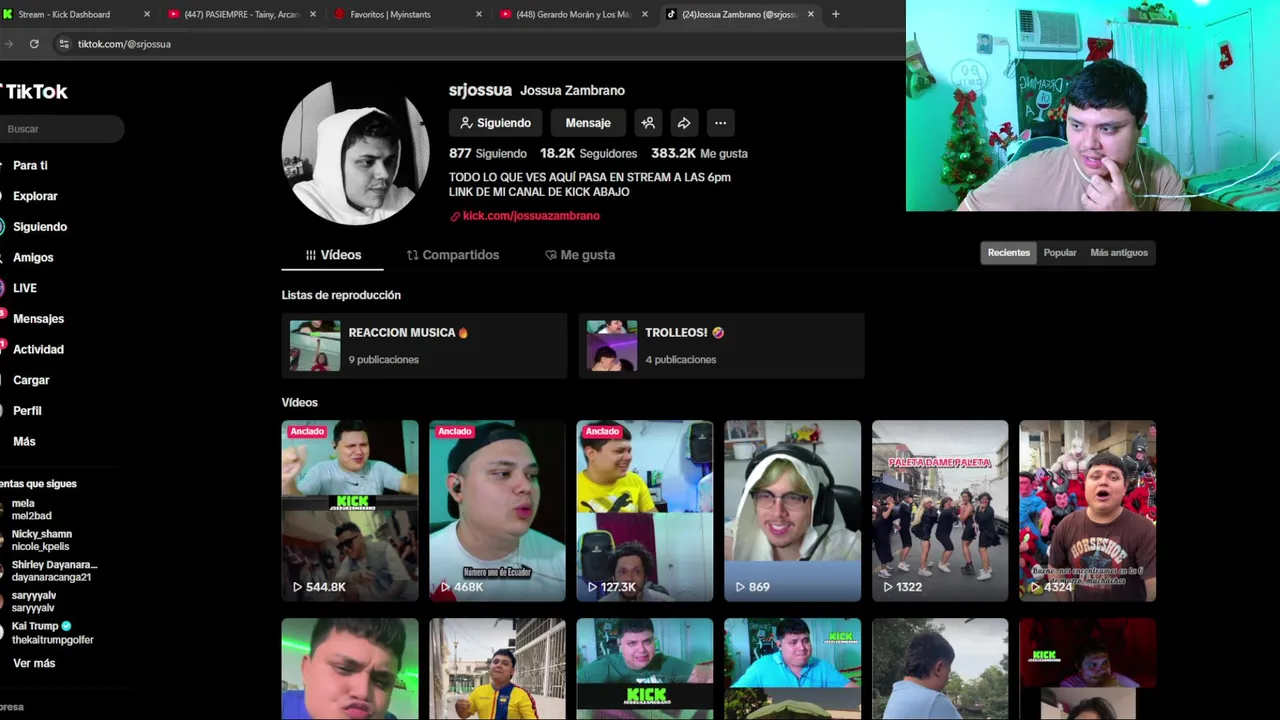Reload the browser page
This screenshot has width=1280, height=720.
[34, 44]
